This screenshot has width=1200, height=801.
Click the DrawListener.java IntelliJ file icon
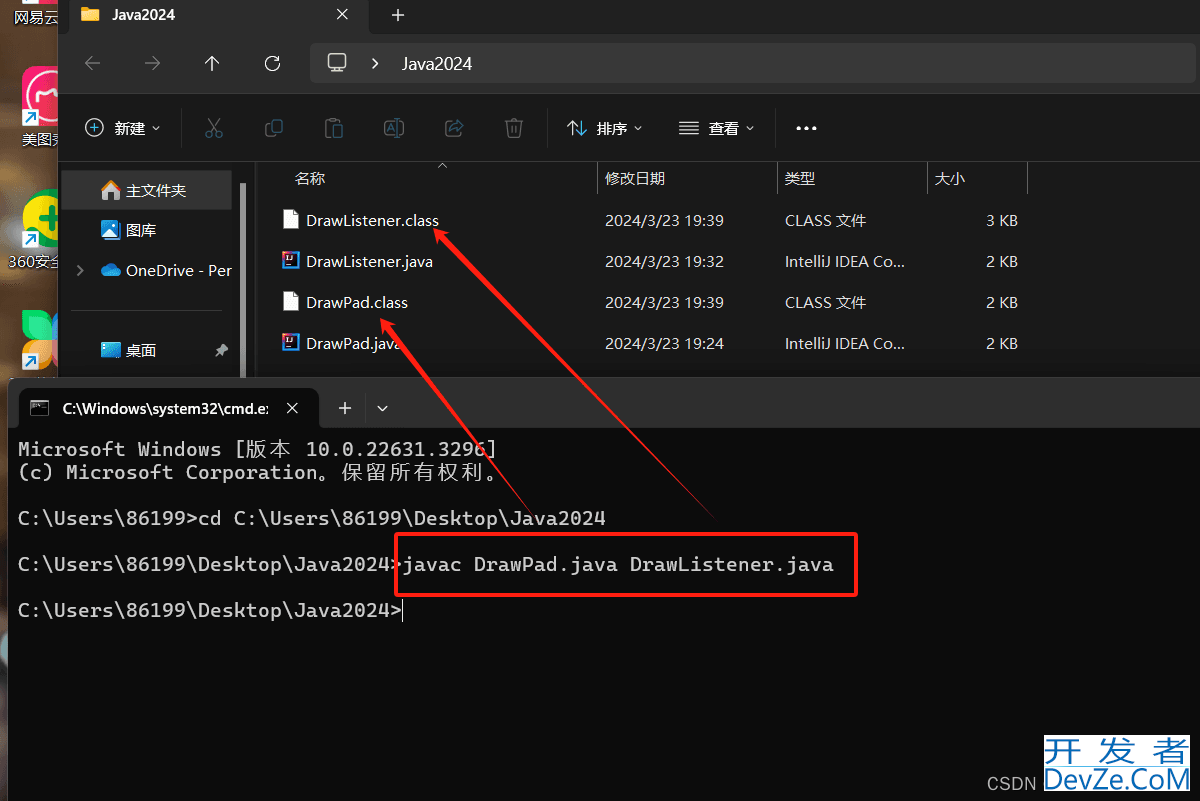[291, 261]
